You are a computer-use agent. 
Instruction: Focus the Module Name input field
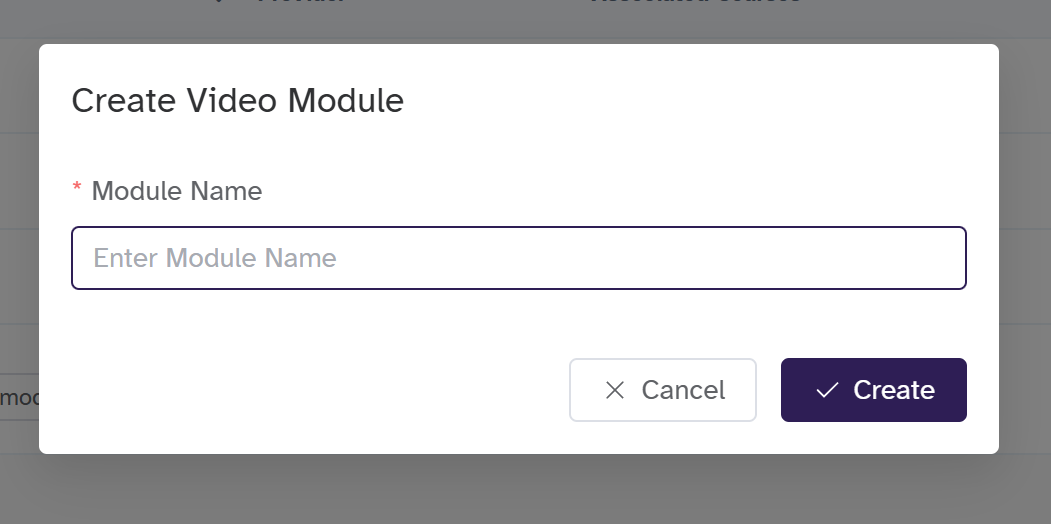click(518, 258)
